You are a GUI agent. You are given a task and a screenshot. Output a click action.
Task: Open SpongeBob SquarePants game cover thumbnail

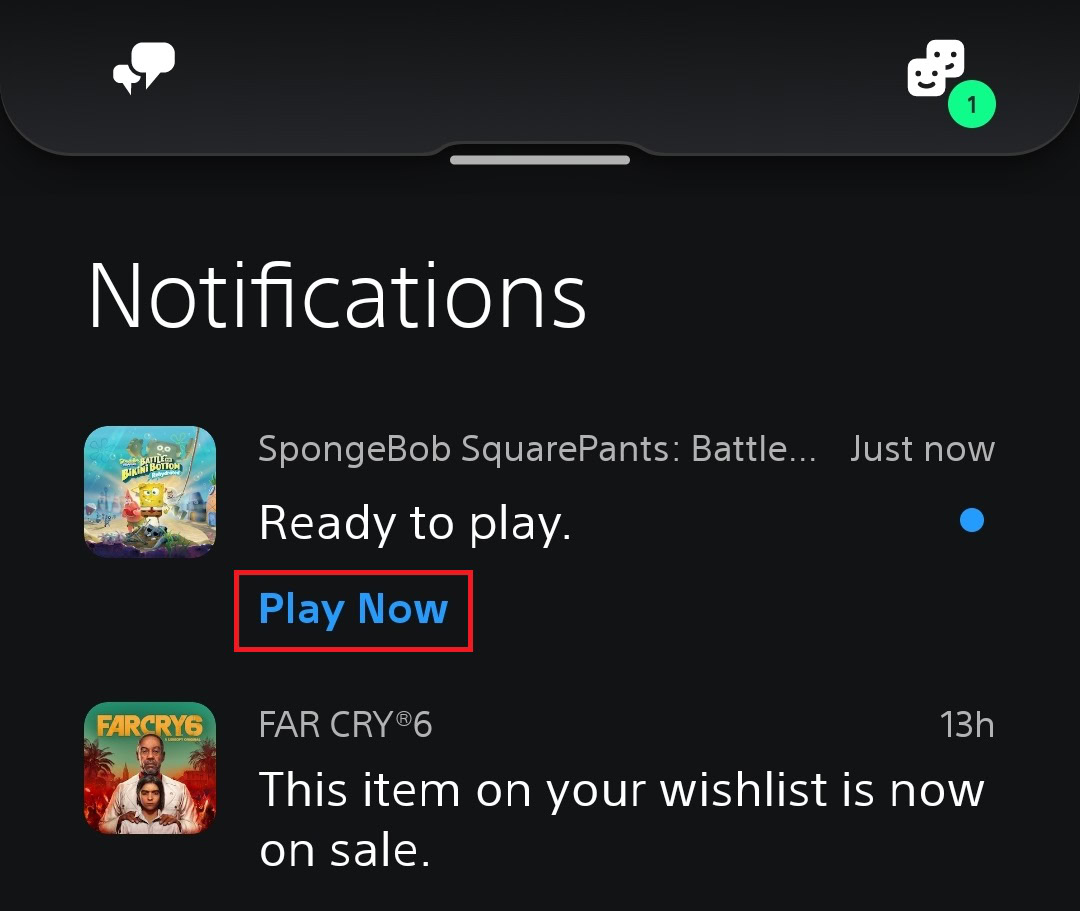pyautogui.click(x=150, y=492)
